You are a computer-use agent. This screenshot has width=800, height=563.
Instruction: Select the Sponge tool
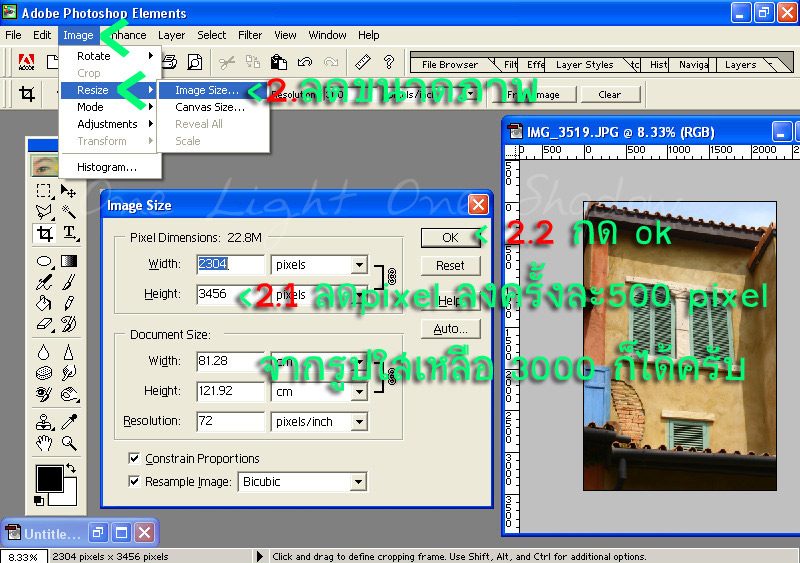coord(44,373)
